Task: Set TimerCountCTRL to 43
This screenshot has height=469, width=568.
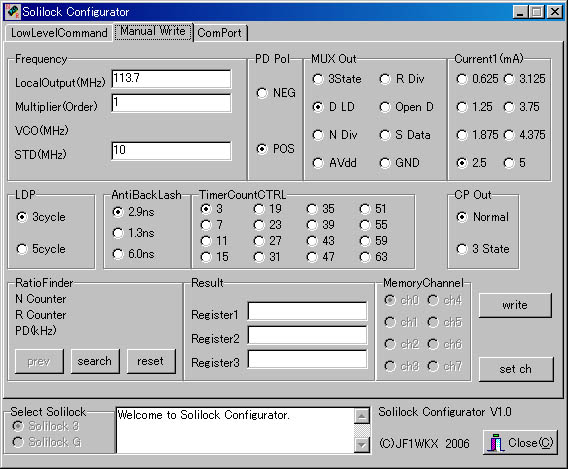Action: click(x=320, y=241)
